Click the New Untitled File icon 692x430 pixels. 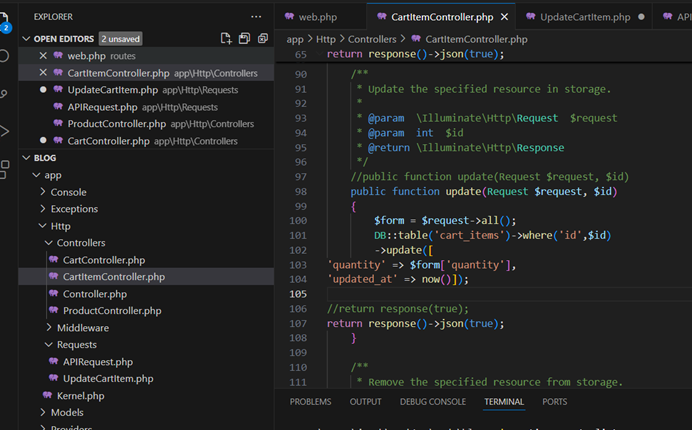coord(226,38)
